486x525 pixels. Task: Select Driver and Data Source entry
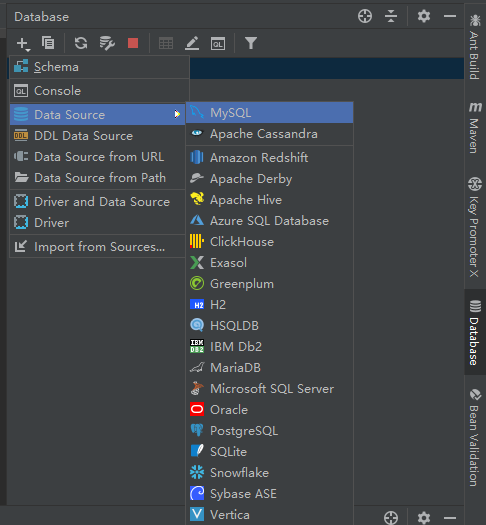tap(97, 202)
